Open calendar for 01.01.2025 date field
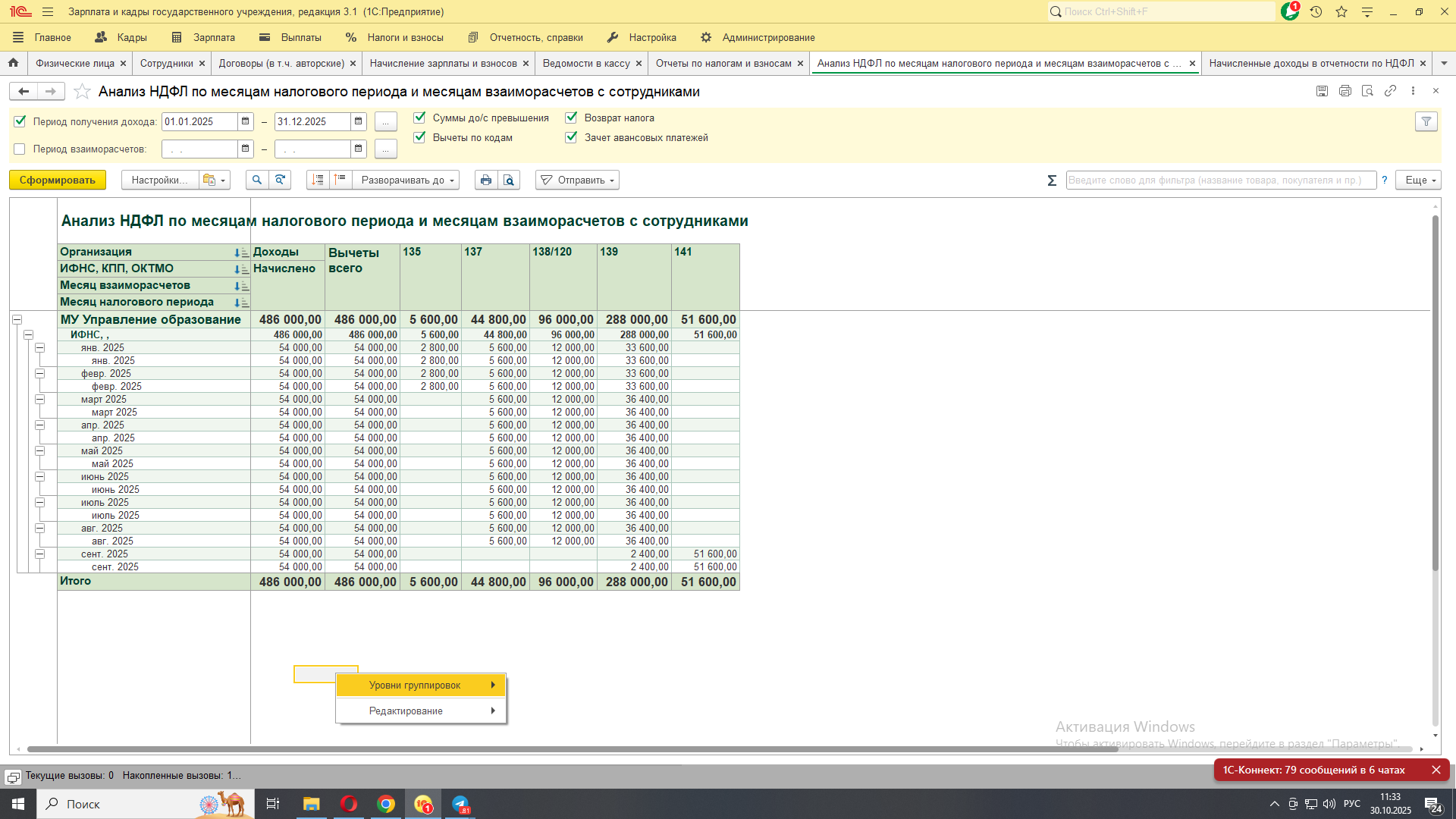The width and height of the screenshot is (1456, 819). [x=245, y=121]
